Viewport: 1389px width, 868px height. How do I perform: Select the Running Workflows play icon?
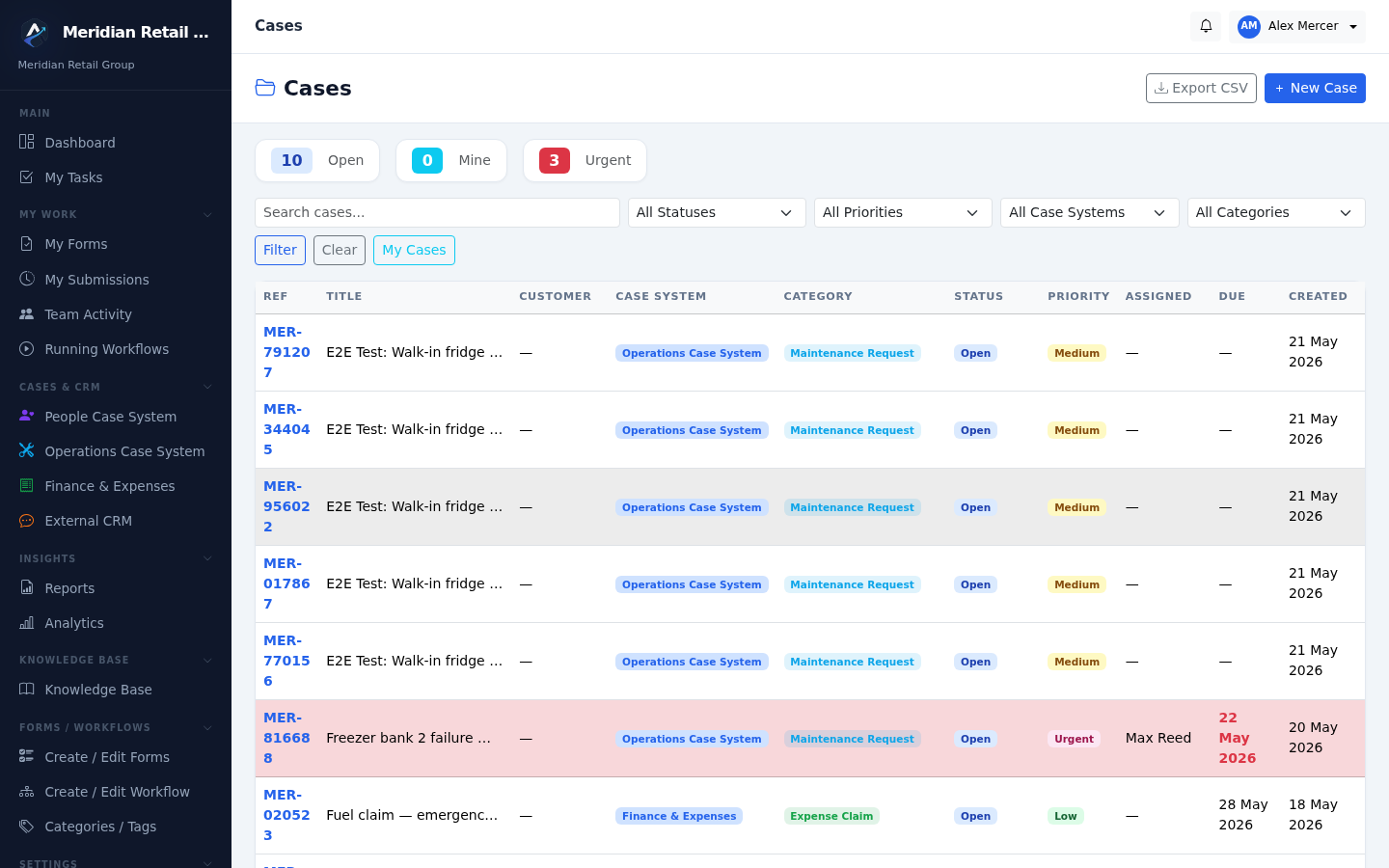coord(27,349)
